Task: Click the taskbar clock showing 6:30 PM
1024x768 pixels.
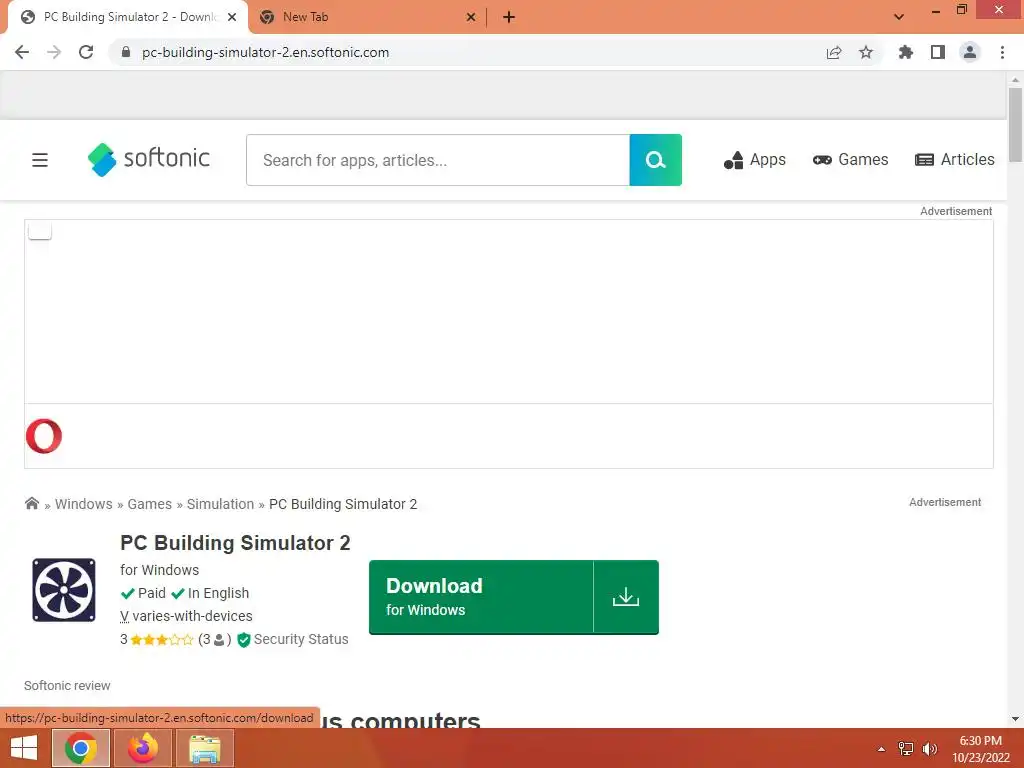Action: pos(980,749)
